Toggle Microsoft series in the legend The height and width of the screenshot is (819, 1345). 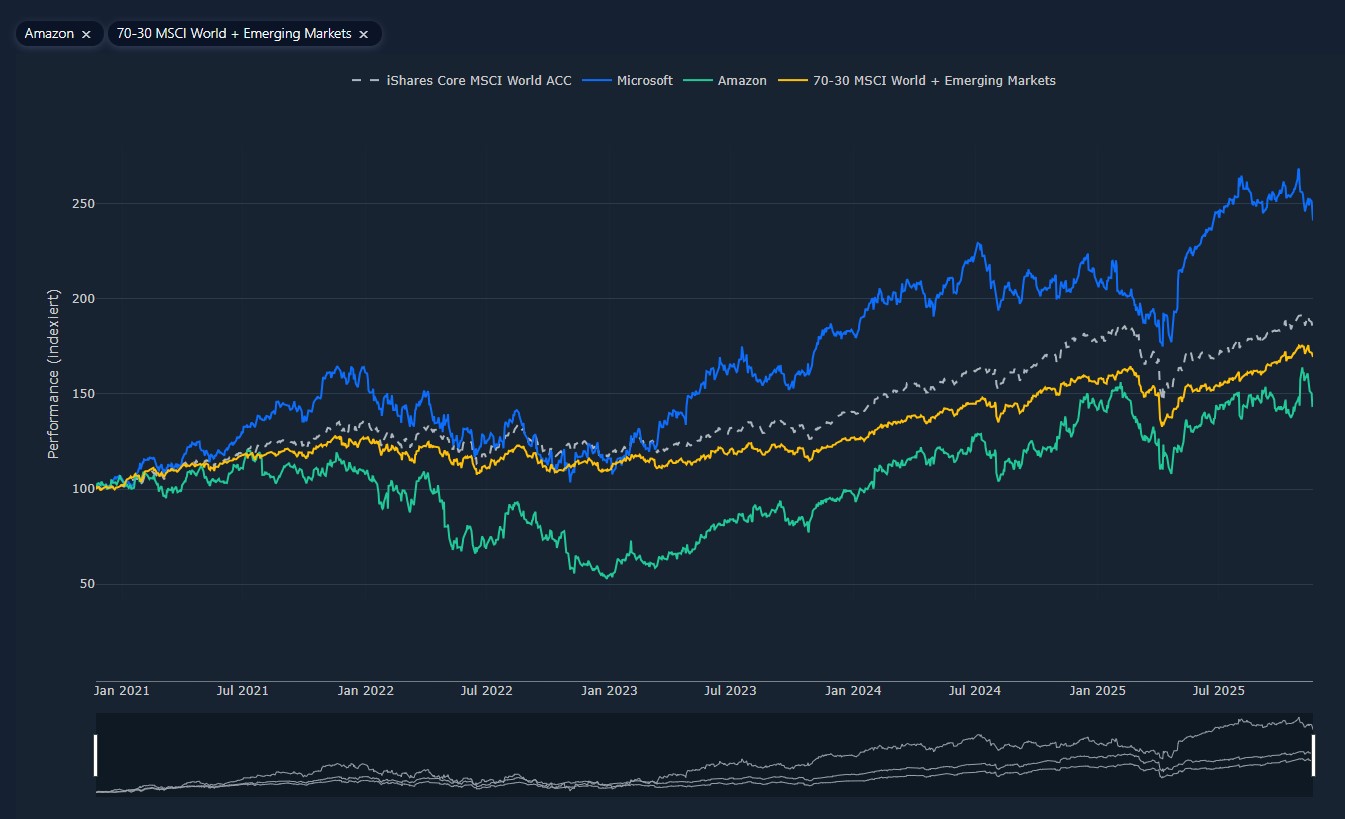click(628, 80)
